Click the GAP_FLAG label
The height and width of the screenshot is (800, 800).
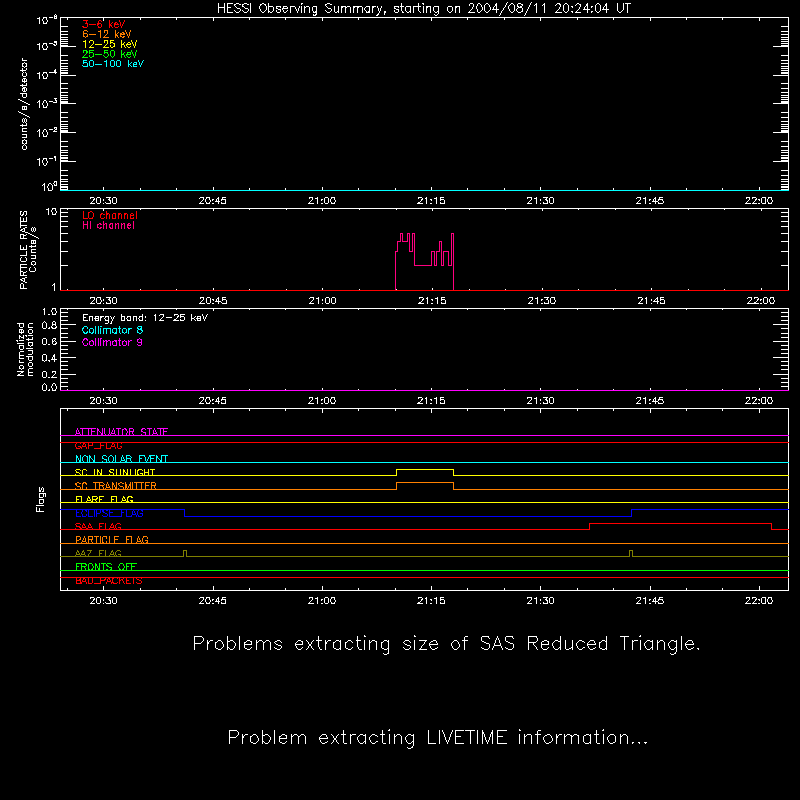point(98,445)
